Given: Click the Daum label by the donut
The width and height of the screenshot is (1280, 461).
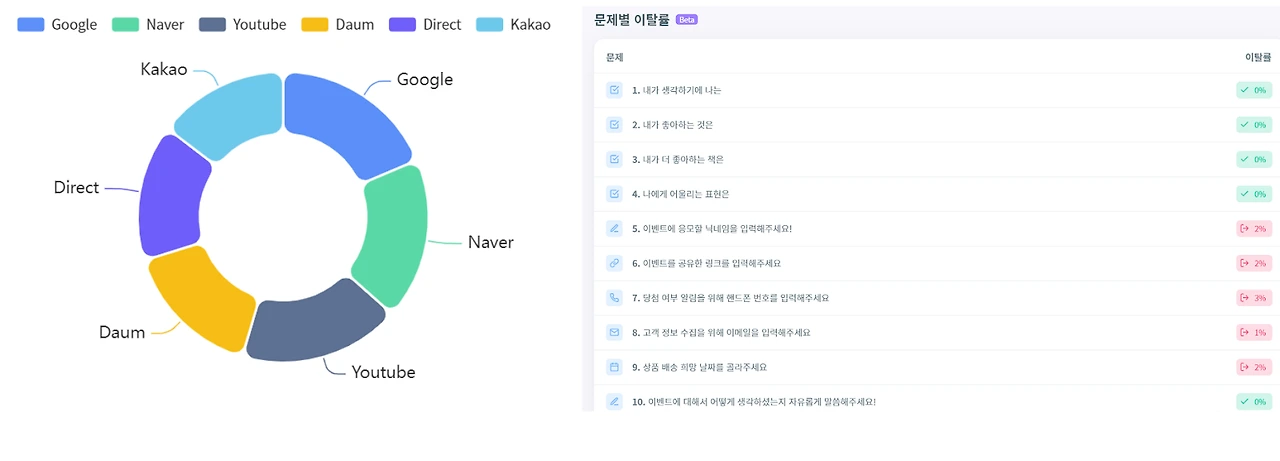Looking at the screenshot, I should [122, 332].
